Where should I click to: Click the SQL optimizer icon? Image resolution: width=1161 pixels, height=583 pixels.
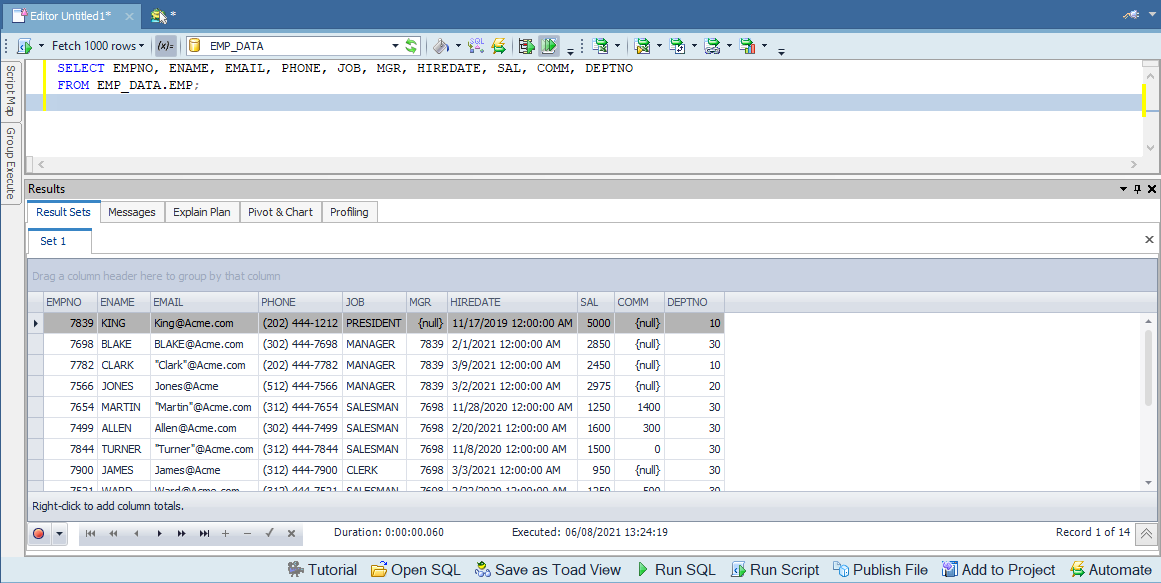[476, 46]
